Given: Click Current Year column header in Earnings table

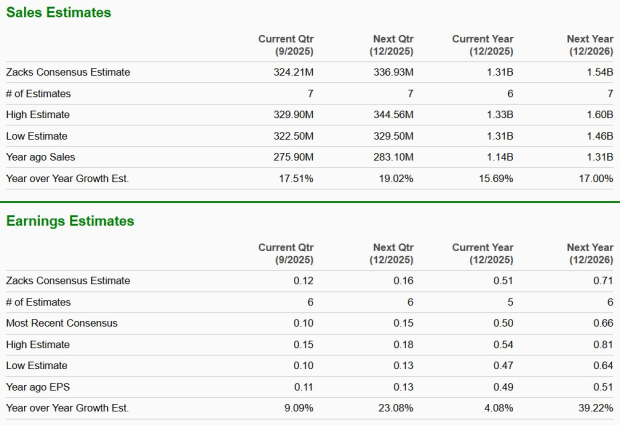Looking at the screenshot, I should coord(482,253).
